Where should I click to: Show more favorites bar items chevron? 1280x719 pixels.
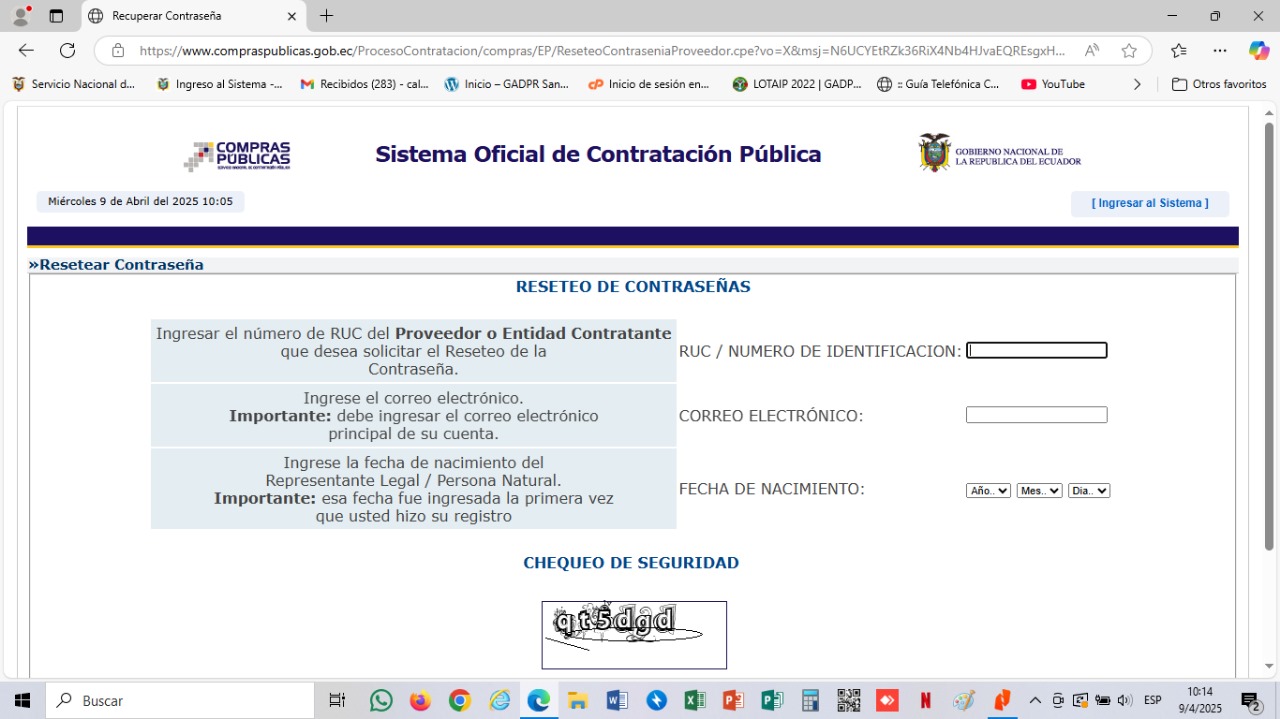pyautogui.click(x=1137, y=84)
